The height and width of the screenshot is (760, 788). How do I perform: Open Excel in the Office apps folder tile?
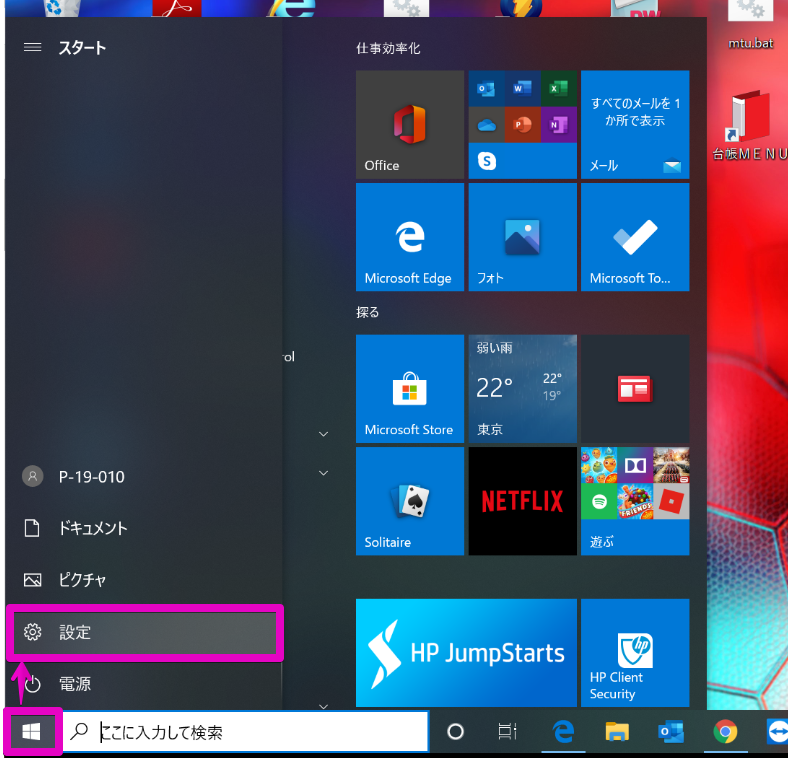click(559, 88)
